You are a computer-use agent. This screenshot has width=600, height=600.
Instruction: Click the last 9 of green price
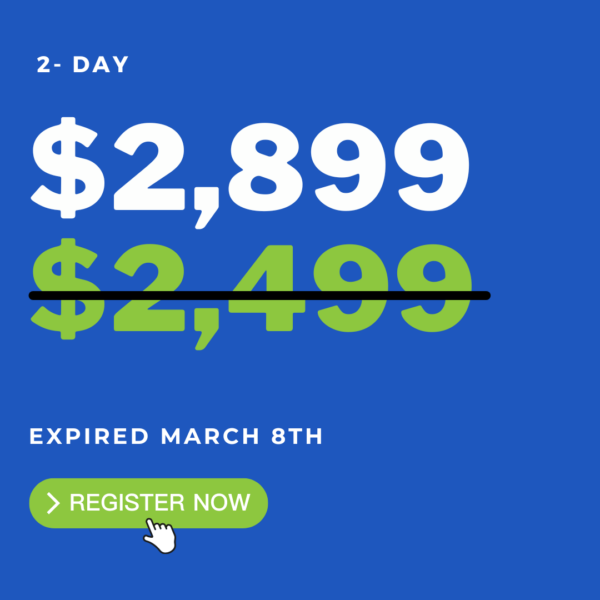[434, 288]
